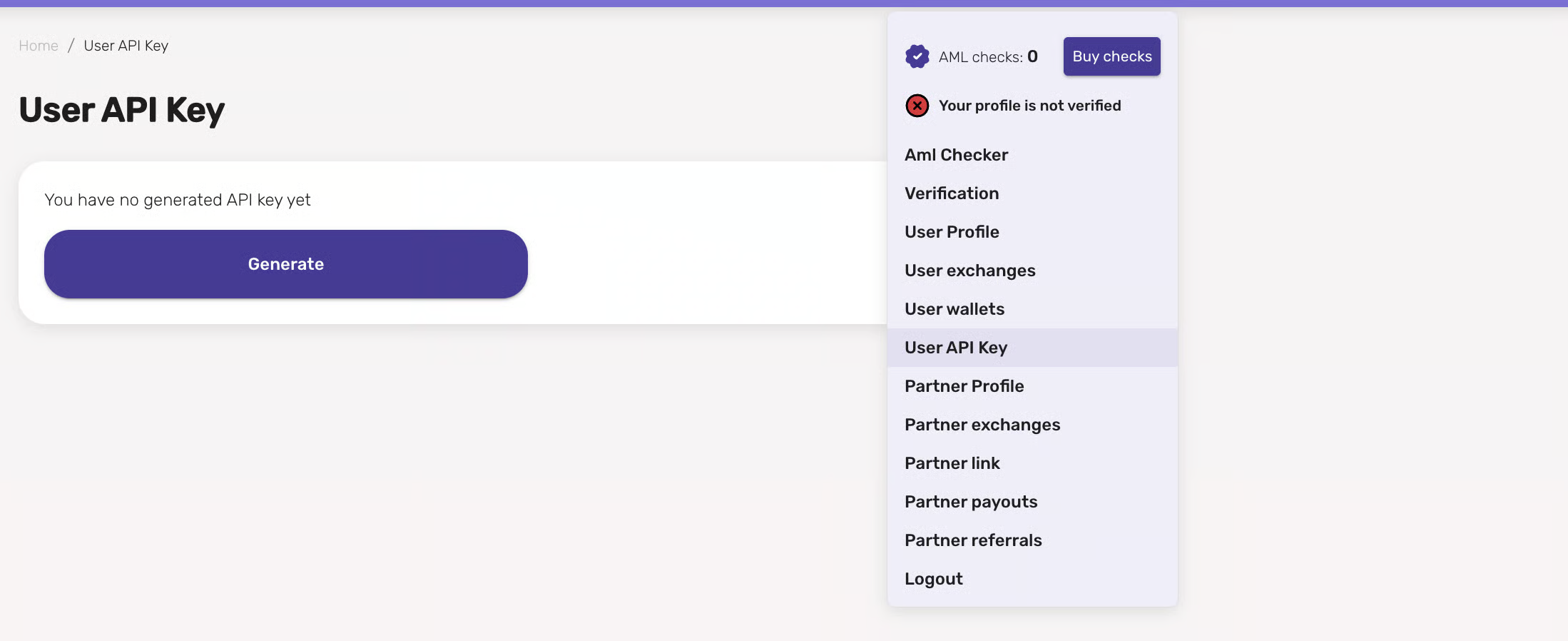The height and width of the screenshot is (641, 1568).
Task: Open Aml Checker from the menu
Action: [x=956, y=155]
